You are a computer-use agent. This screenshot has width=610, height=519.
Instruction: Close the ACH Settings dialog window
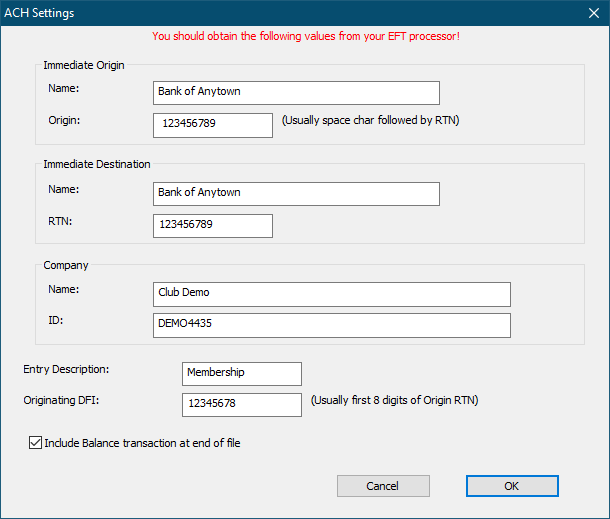pyautogui.click(x=590, y=13)
